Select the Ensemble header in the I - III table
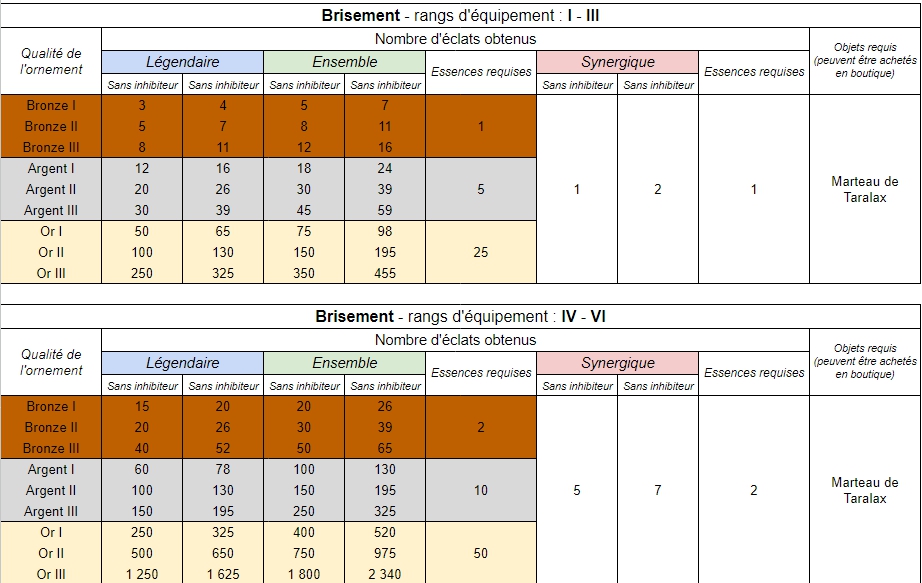The width and height of the screenshot is (922, 583). (x=345, y=62)
